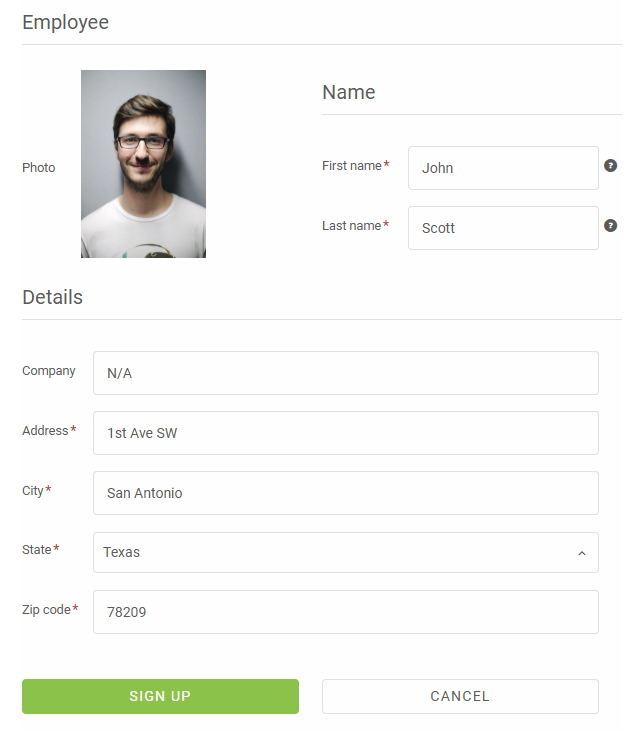Select the Zip code field with 78209
This screenshot has width=638, height=731.
tap(345, 612)
